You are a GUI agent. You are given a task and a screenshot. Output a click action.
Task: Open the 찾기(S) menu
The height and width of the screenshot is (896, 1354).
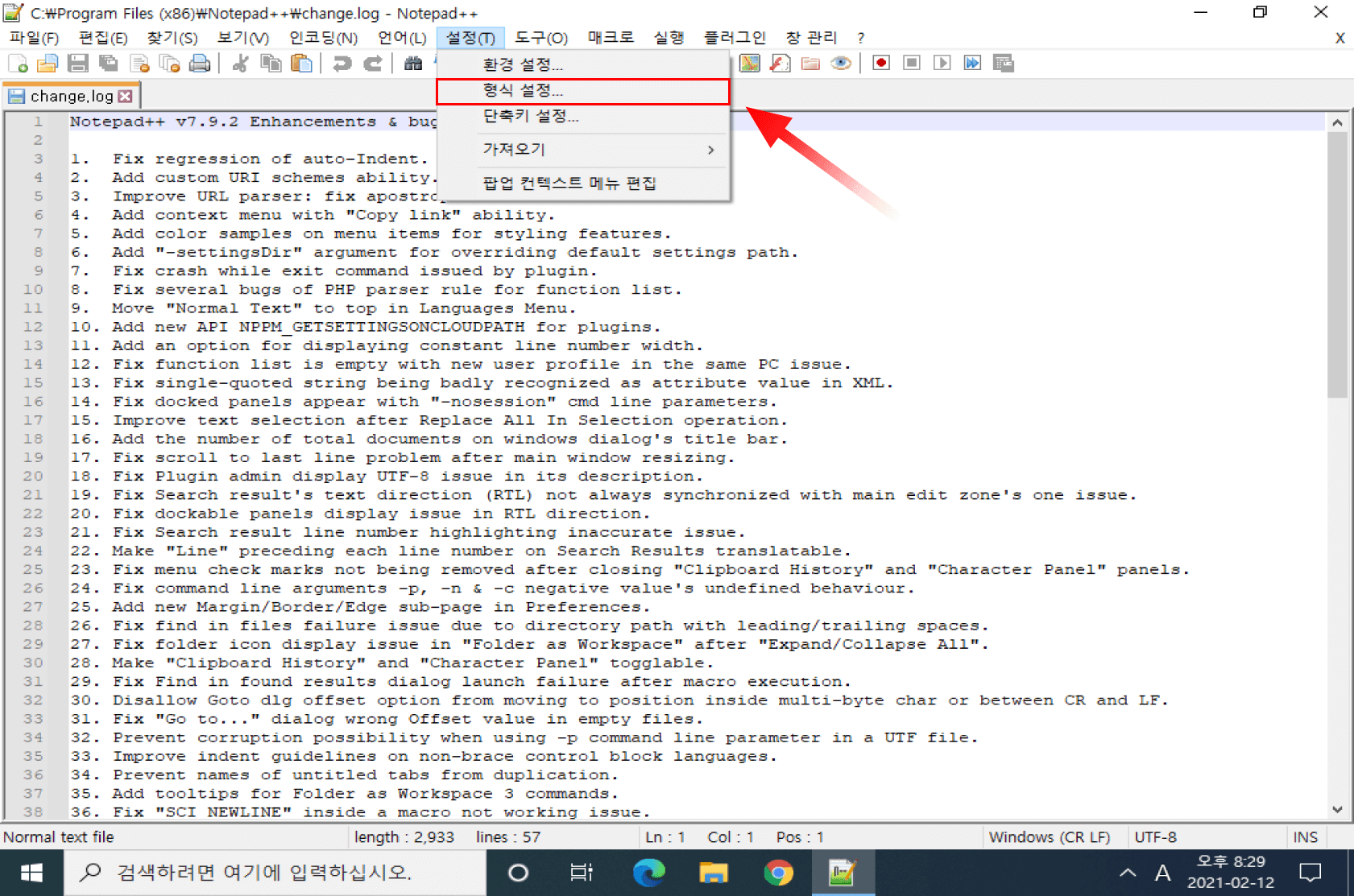(172, 38)
